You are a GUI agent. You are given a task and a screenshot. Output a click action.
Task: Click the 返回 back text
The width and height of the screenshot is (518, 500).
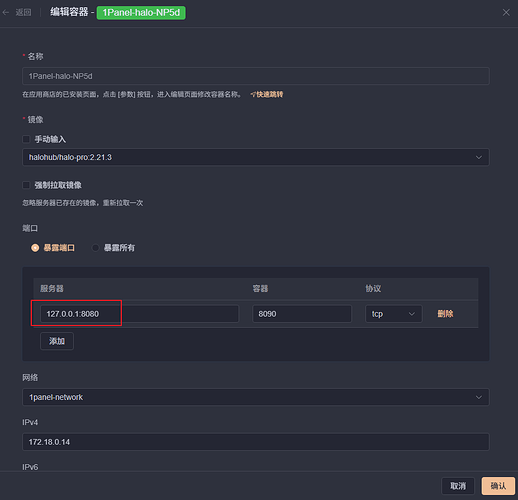click(x=23, y=13)
